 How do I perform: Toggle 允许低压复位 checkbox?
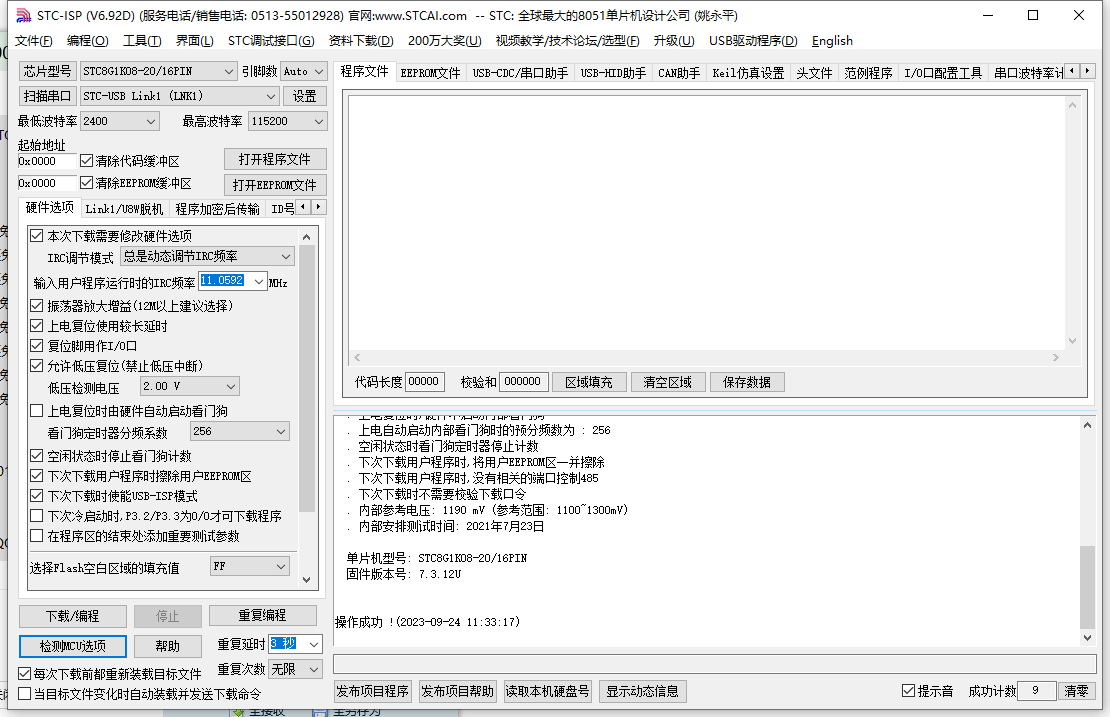pos(37,366)
